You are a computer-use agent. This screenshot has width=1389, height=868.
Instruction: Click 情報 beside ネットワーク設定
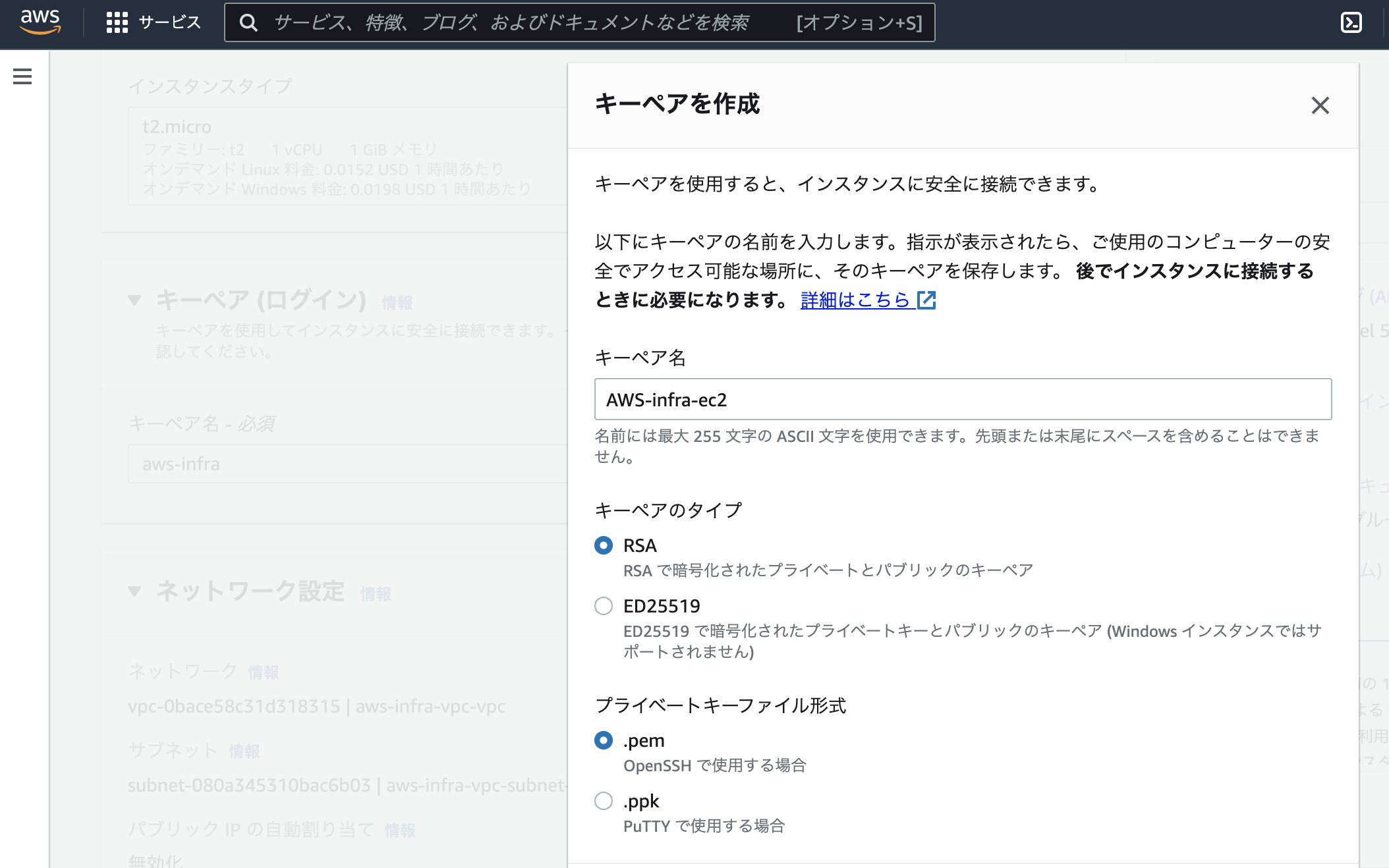coord(376,593)
